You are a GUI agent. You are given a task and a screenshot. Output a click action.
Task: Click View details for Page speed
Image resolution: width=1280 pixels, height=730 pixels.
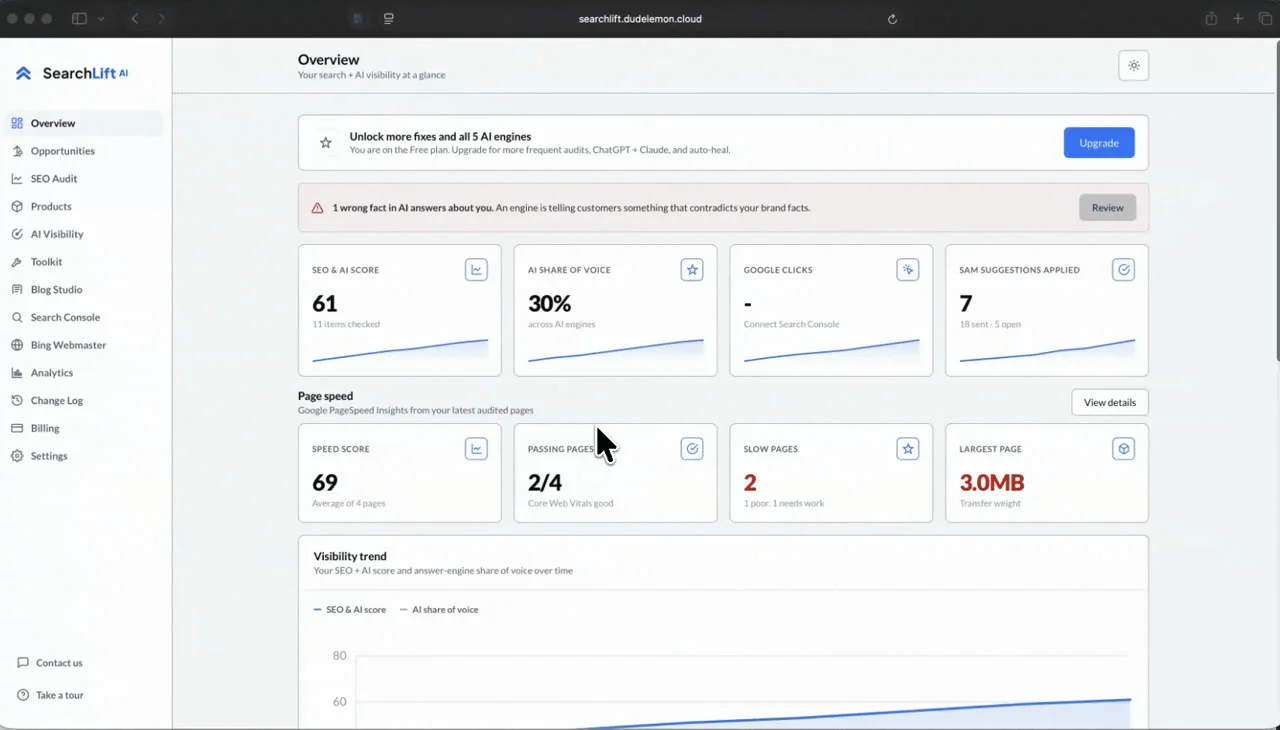[x=1110, y=402]
